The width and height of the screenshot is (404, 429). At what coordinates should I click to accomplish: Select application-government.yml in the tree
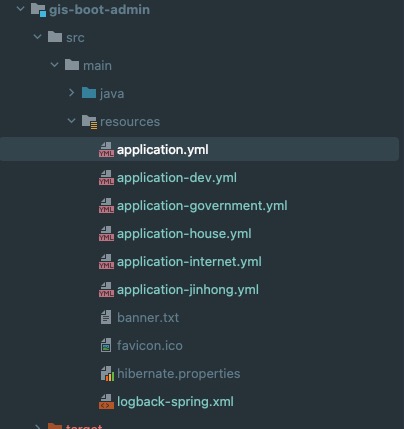pyautogui.click(x=202, y=206)
